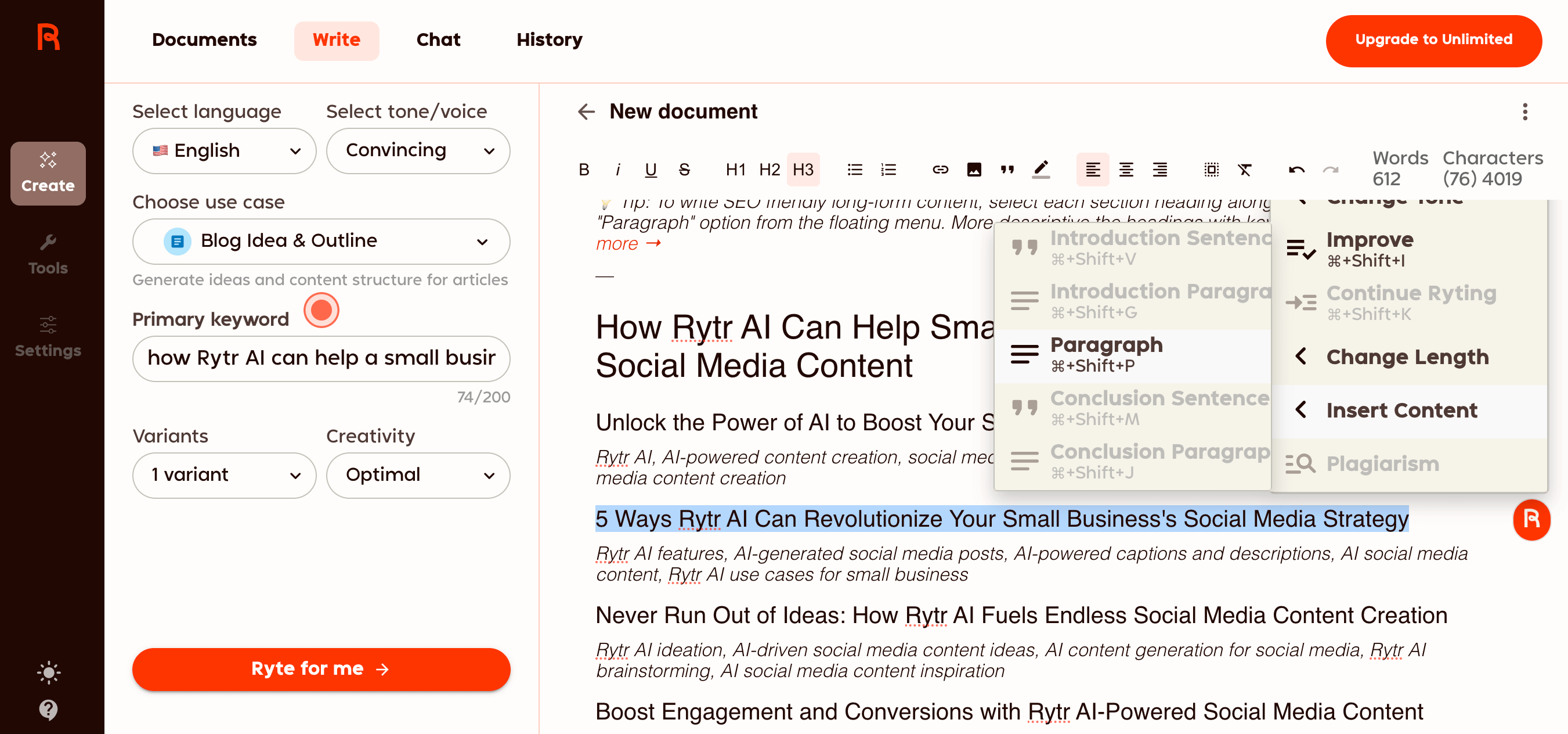The image size is (1568, 734).
Task: Choose the highlighter color tool
Action: [1041, 170]
